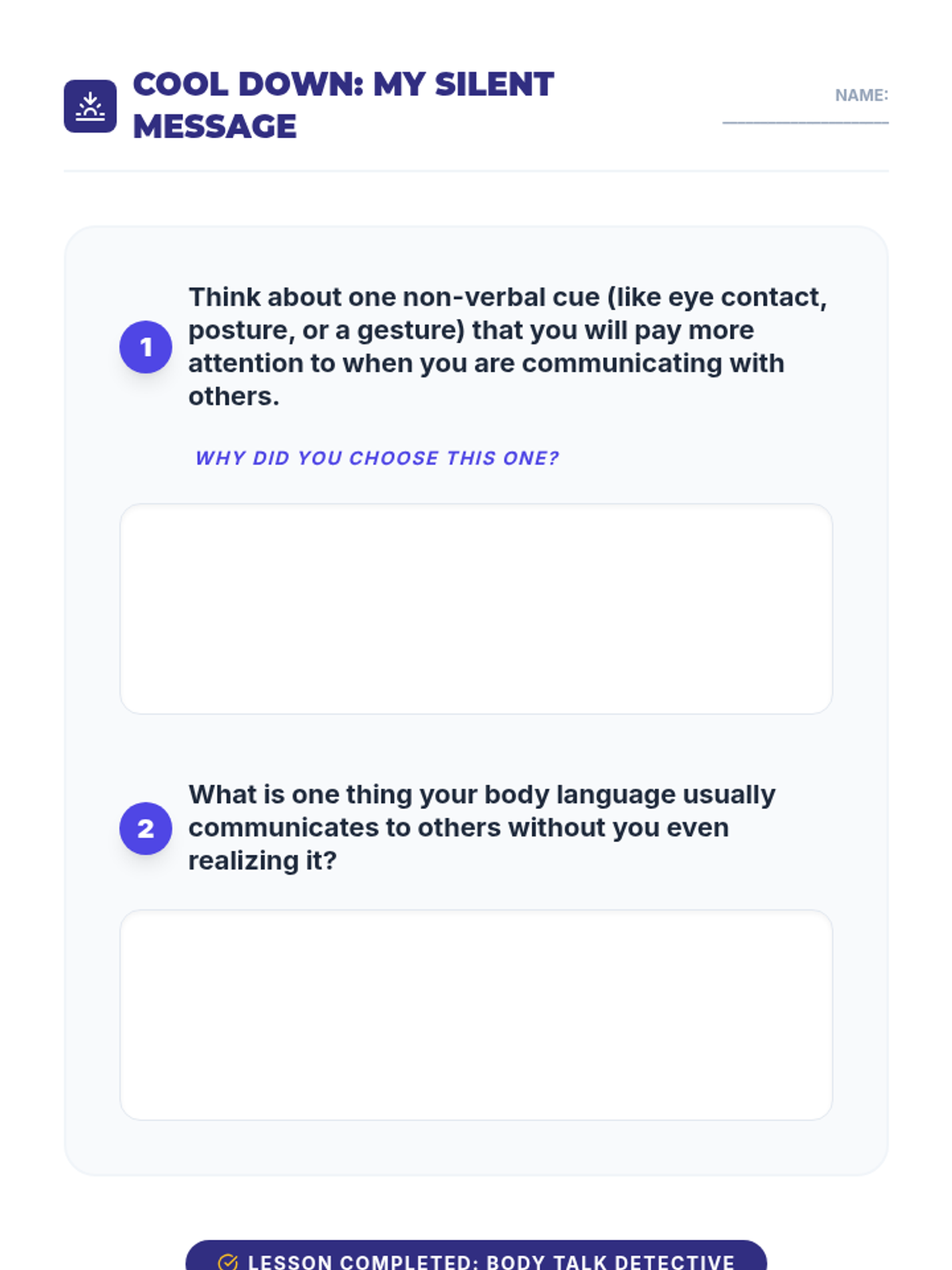
Task: Click the word MESSAGE in the title
Action: click(215, 126)
